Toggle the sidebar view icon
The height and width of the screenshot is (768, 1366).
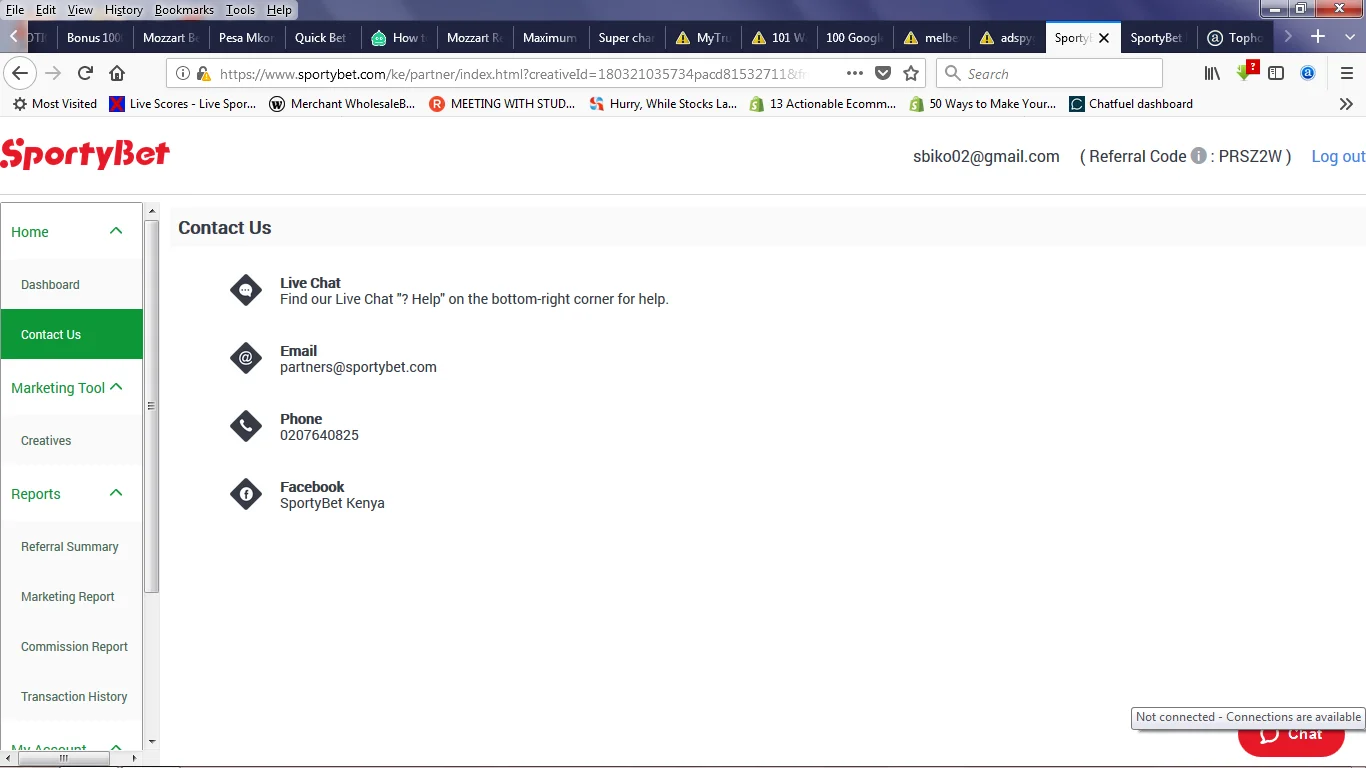[1276, 73]
